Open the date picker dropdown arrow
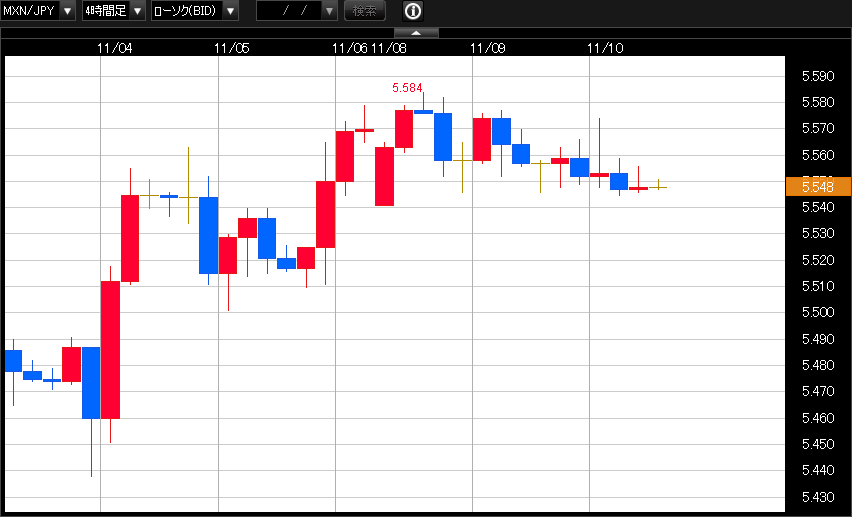 tap(329, 11)
